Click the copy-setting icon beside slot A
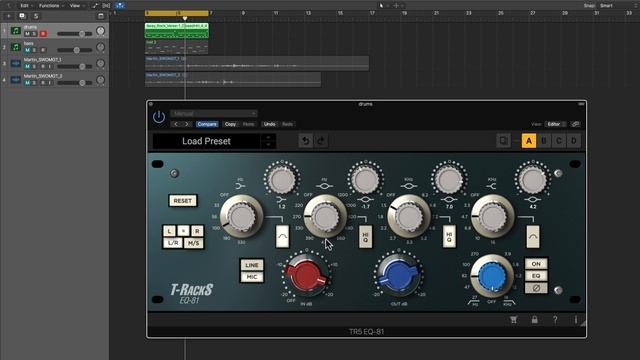 (x=503, y=141)
